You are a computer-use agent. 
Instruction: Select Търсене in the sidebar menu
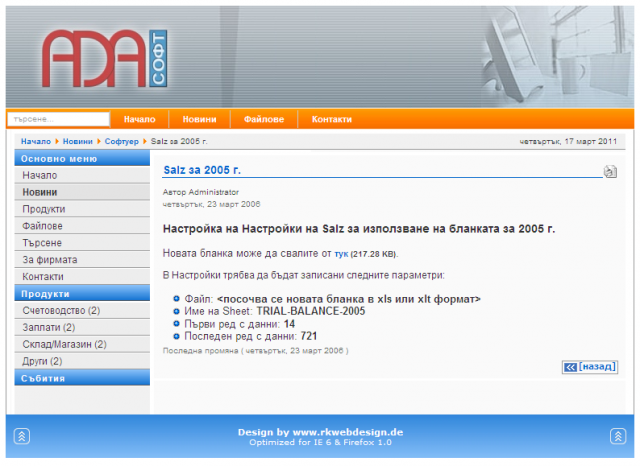82,243
